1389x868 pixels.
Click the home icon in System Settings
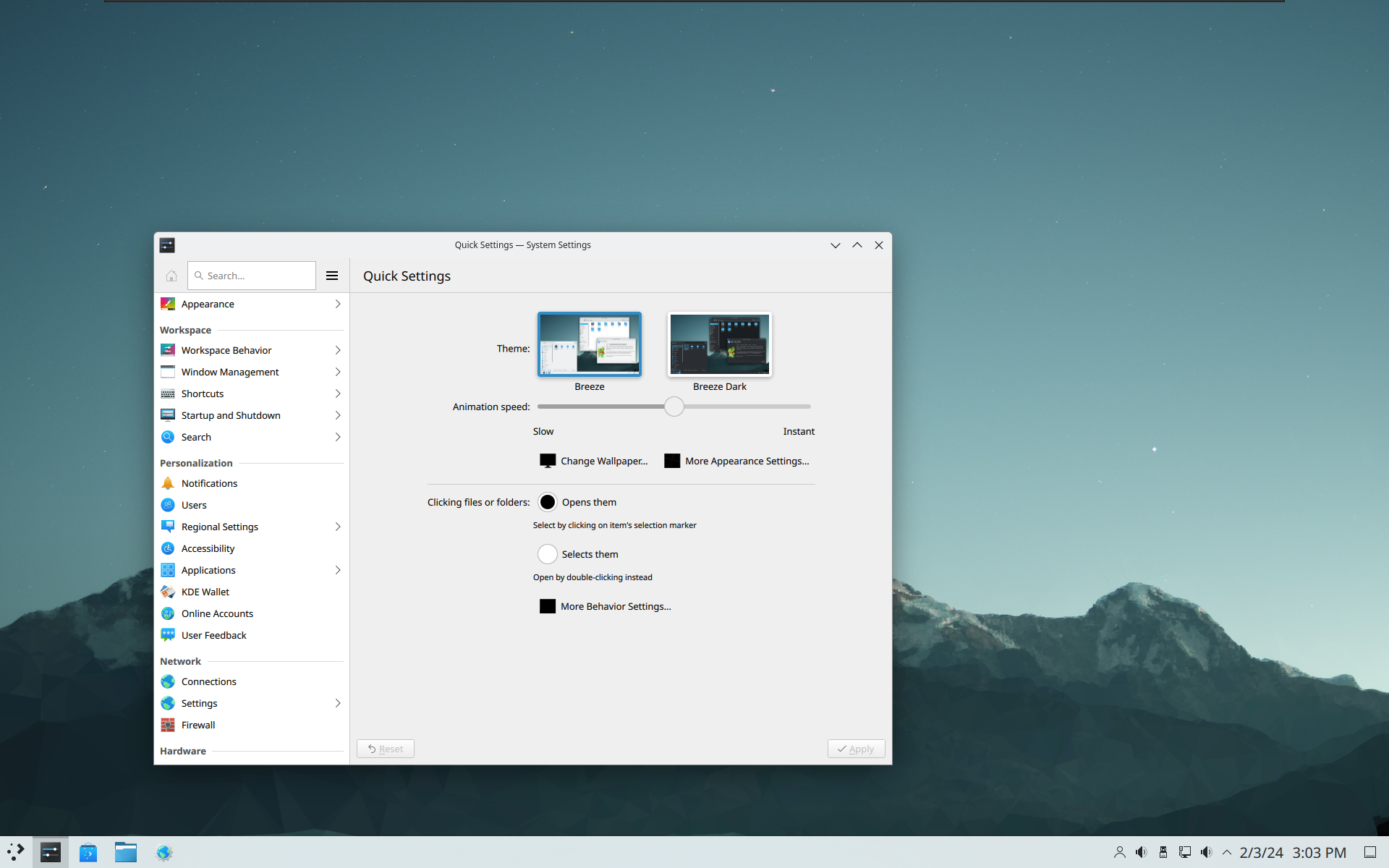[171, 276]
